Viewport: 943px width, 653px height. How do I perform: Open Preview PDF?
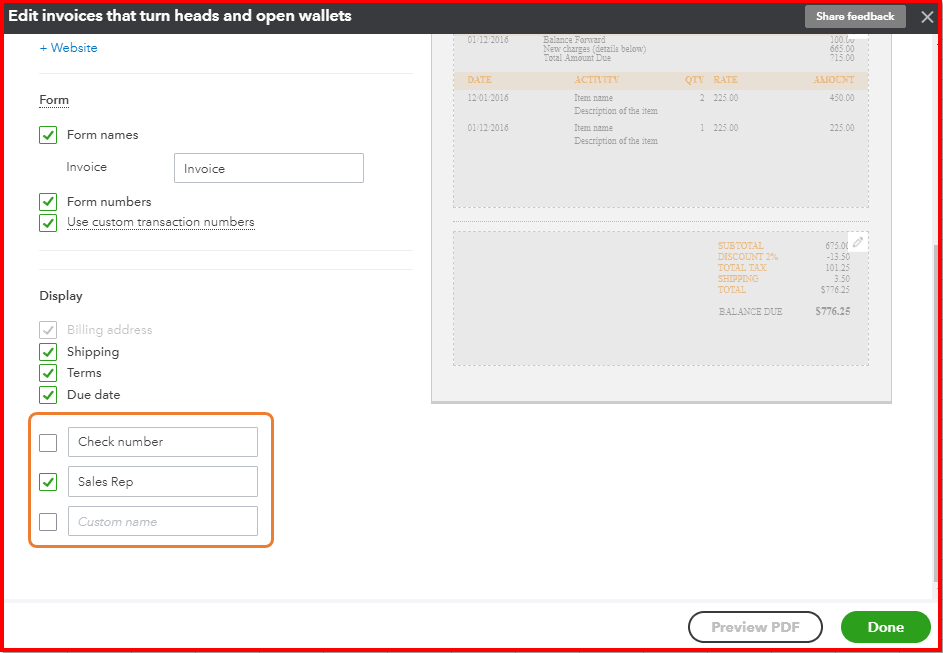[755, 627]
